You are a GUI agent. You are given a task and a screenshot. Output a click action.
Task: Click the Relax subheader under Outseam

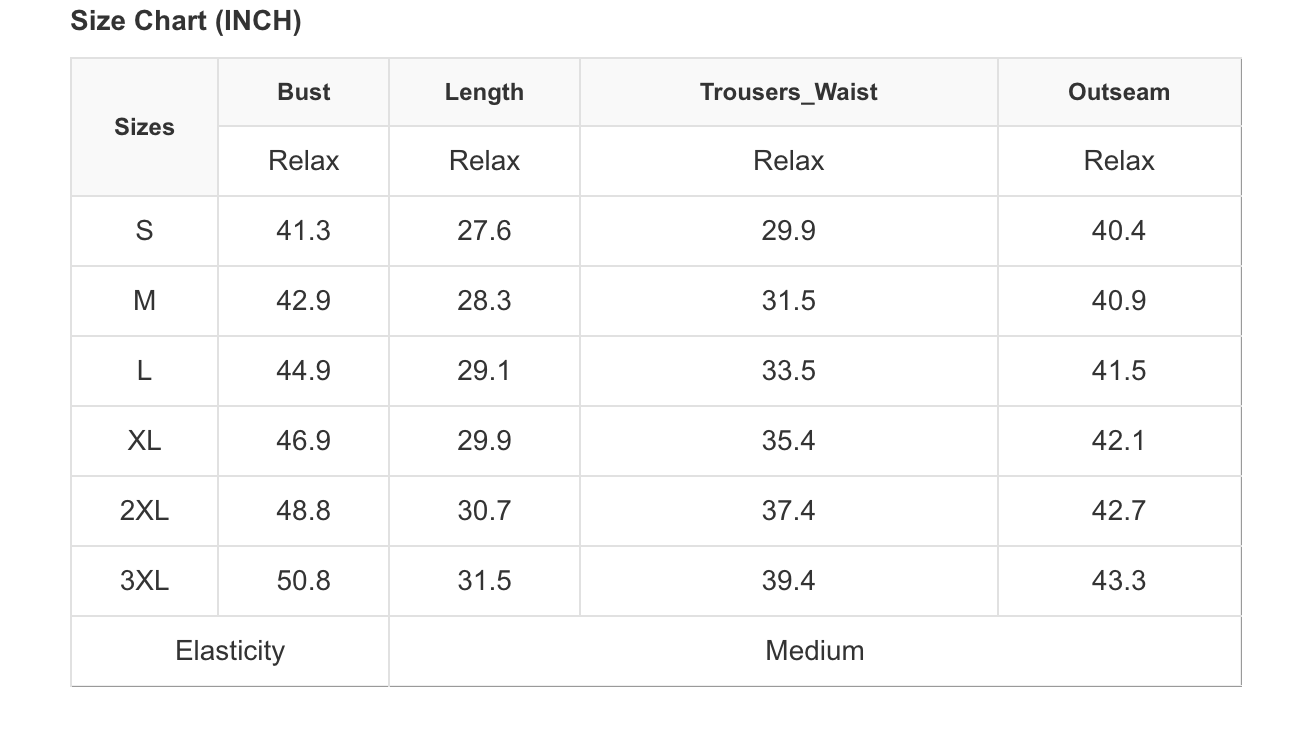(x=1118, y=161)
